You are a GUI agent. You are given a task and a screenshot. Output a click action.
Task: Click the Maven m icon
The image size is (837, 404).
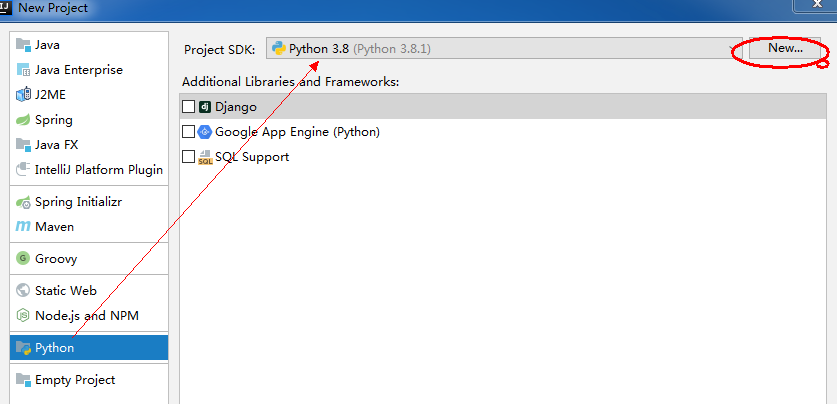pyautogui.click(x=23, y=227)
